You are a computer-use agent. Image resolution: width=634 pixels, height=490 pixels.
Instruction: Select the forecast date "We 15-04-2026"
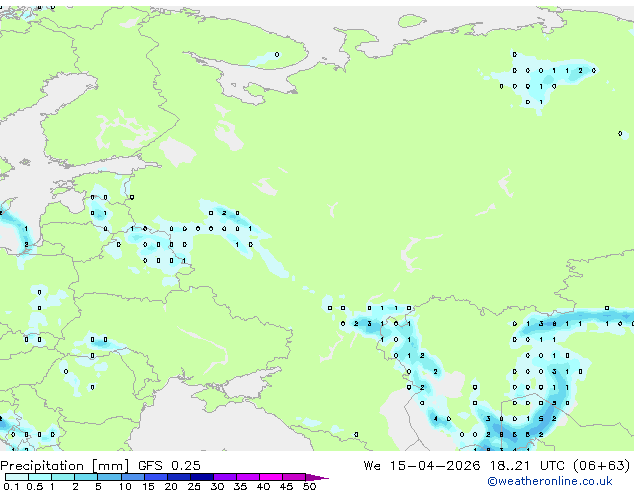click(422, 466)
